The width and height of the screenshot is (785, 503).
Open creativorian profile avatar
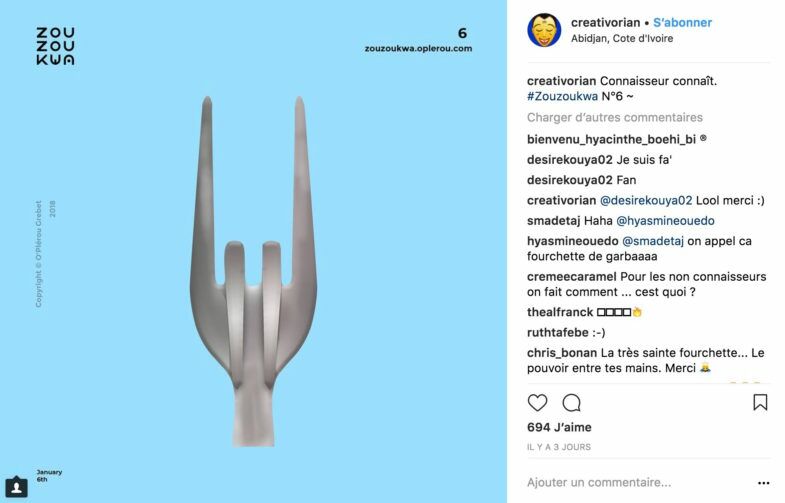click(x=544, y=30)
